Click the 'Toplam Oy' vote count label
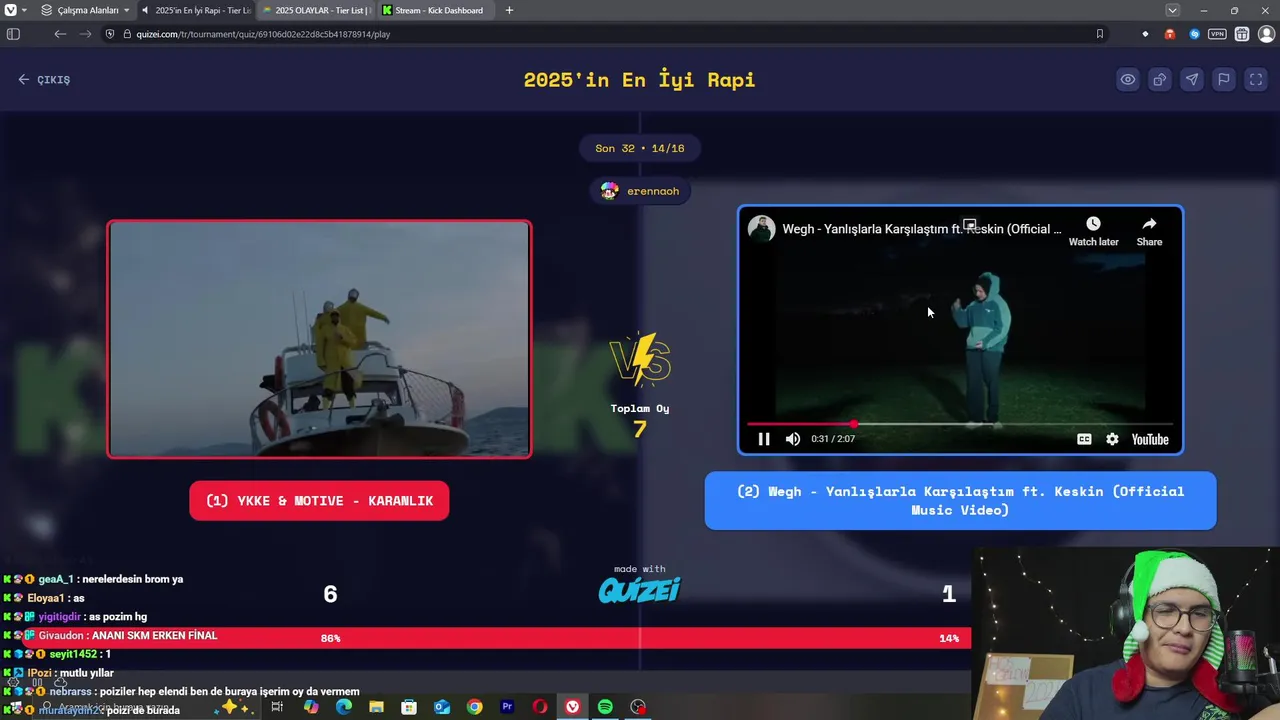The width and height of the screenshot is (1280, 720). [x=640, y=408]
